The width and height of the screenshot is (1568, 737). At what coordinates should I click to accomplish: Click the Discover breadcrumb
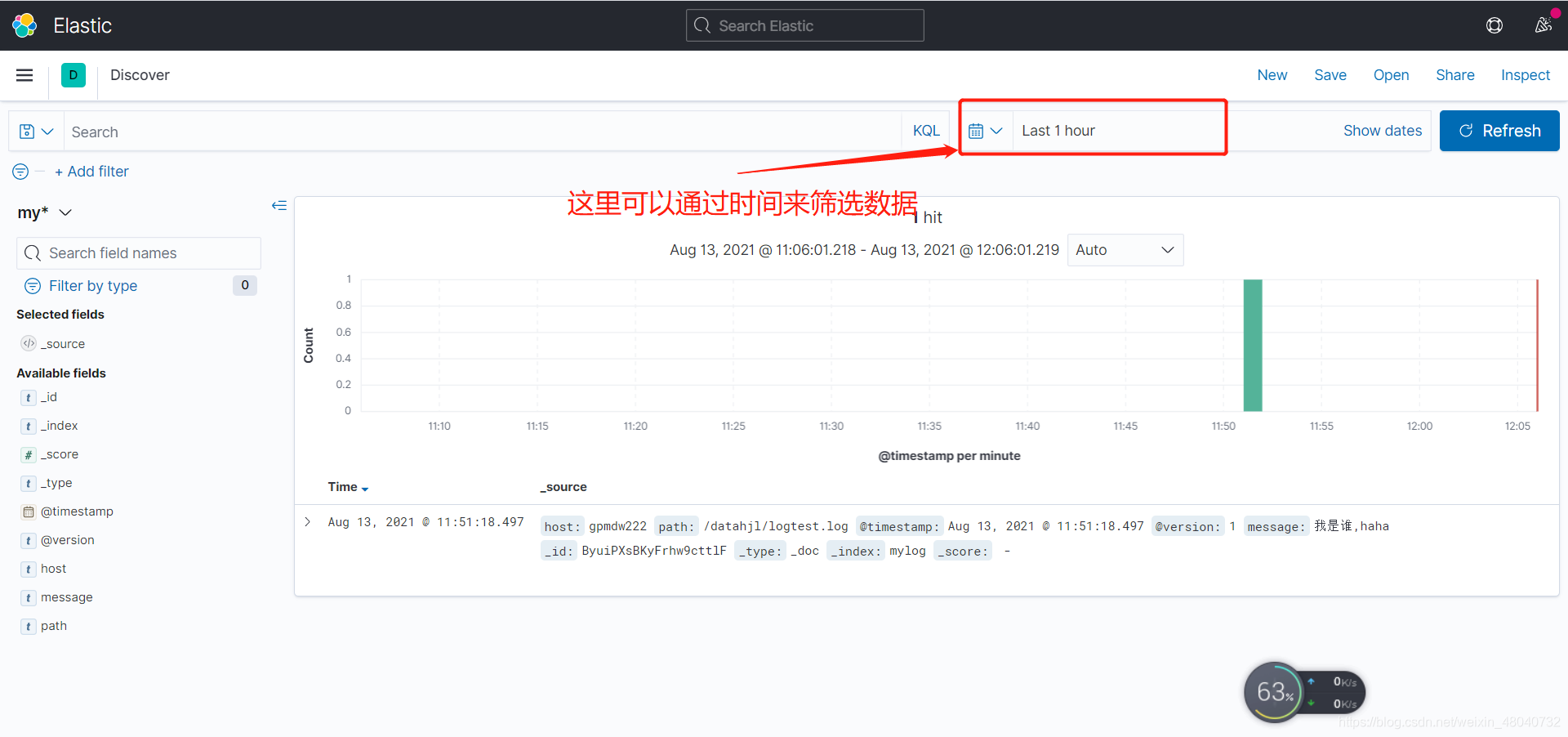click(x=140, y=75)
